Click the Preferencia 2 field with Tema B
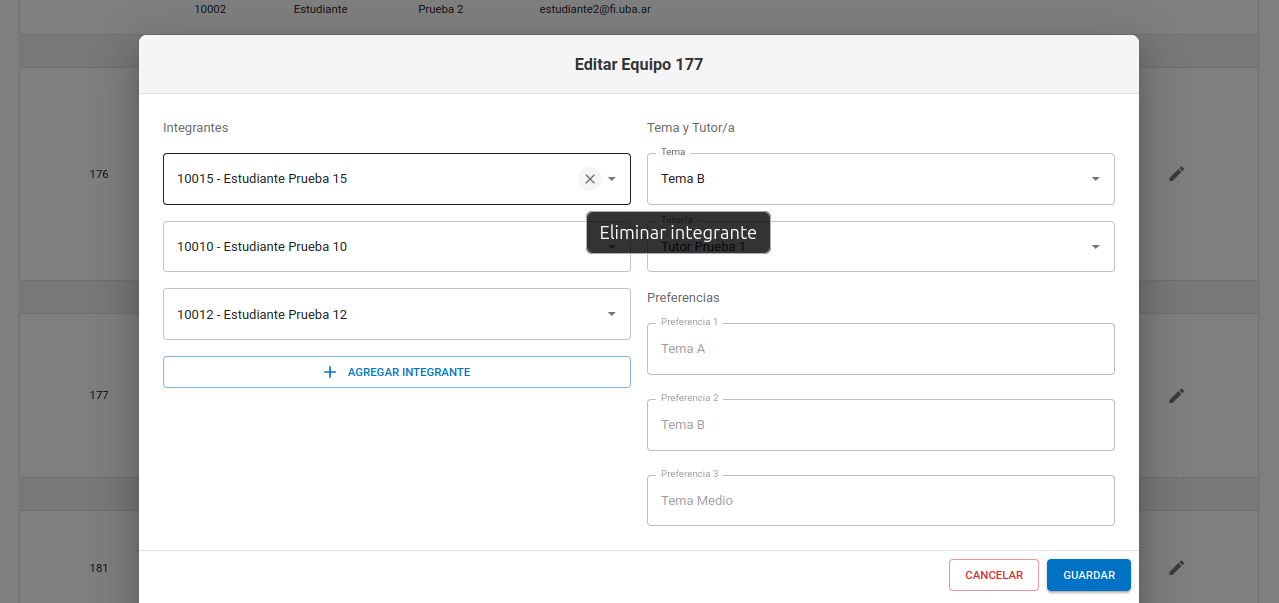 click(880, 425)
